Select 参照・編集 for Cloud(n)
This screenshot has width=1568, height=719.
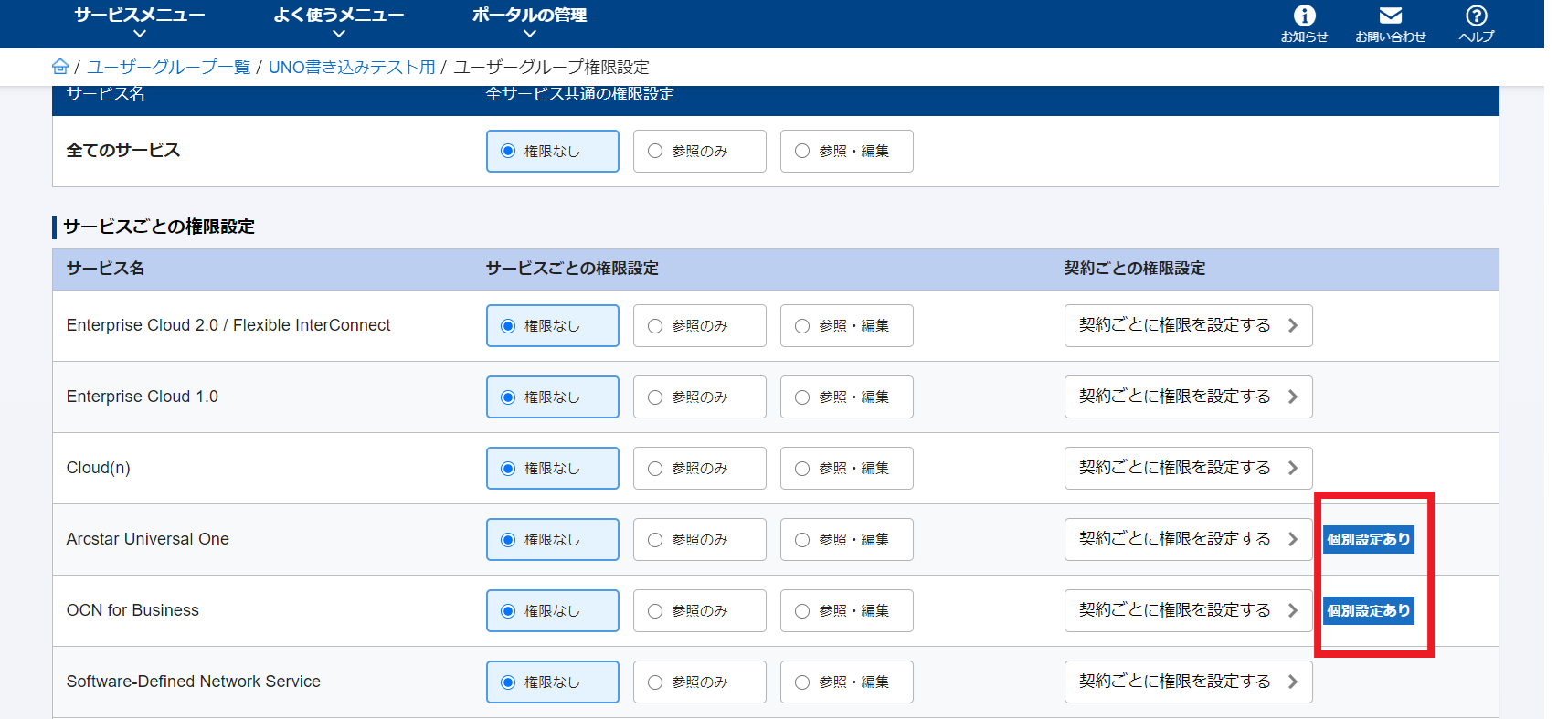(846, 468)
